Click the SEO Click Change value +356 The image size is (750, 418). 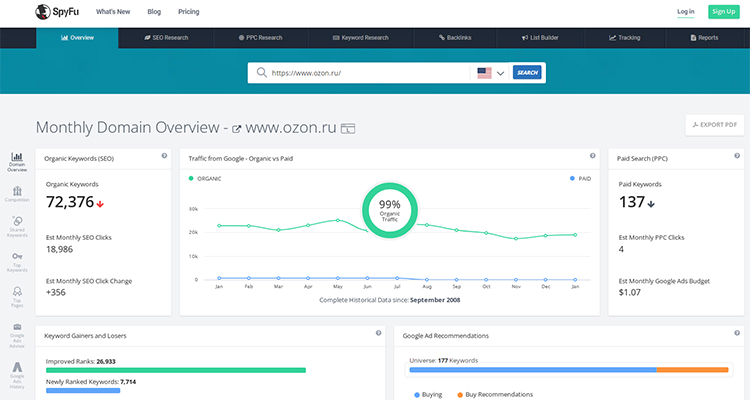click(55, 292)
